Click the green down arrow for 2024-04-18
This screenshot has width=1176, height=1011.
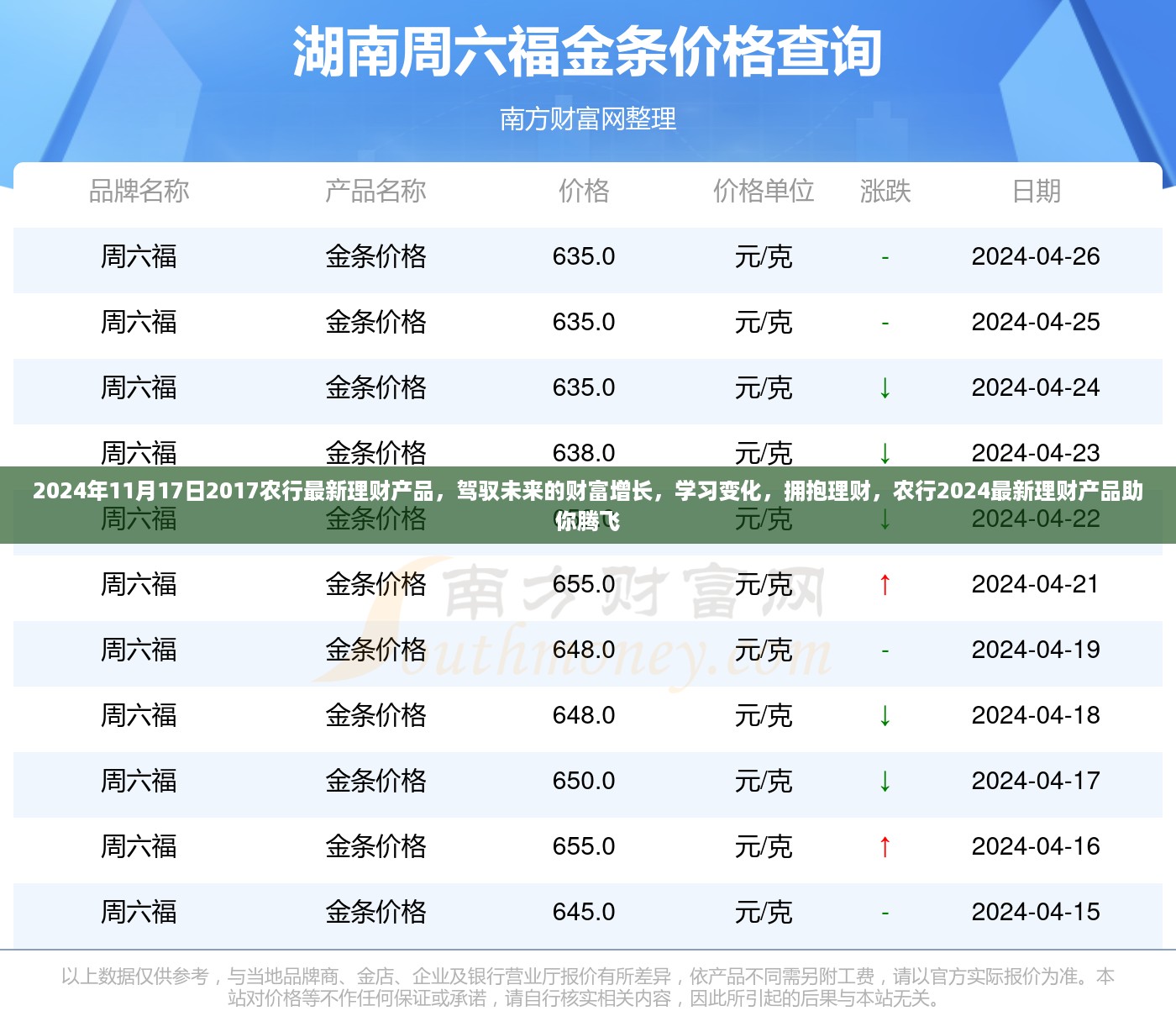click(885, 715)
